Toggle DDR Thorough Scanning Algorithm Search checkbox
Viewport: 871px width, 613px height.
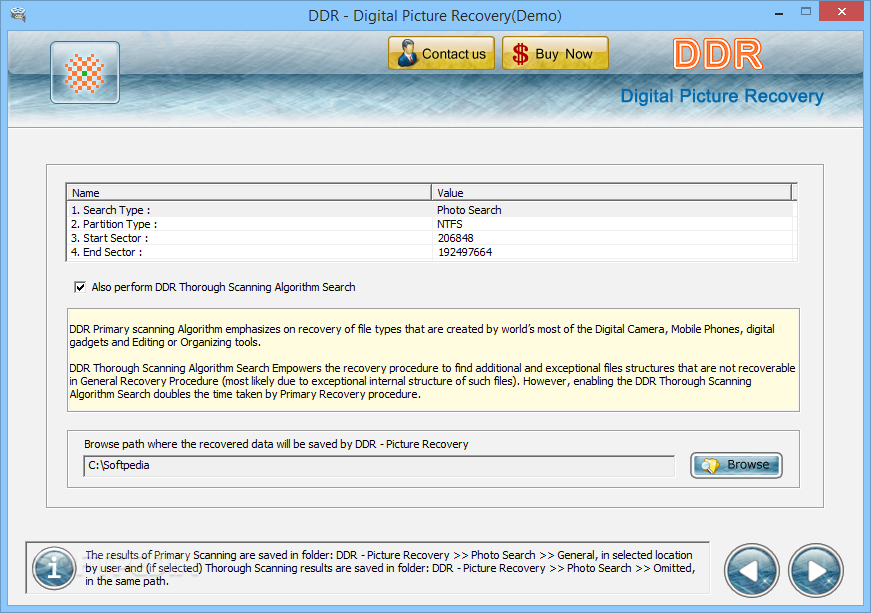pos(80,287)
